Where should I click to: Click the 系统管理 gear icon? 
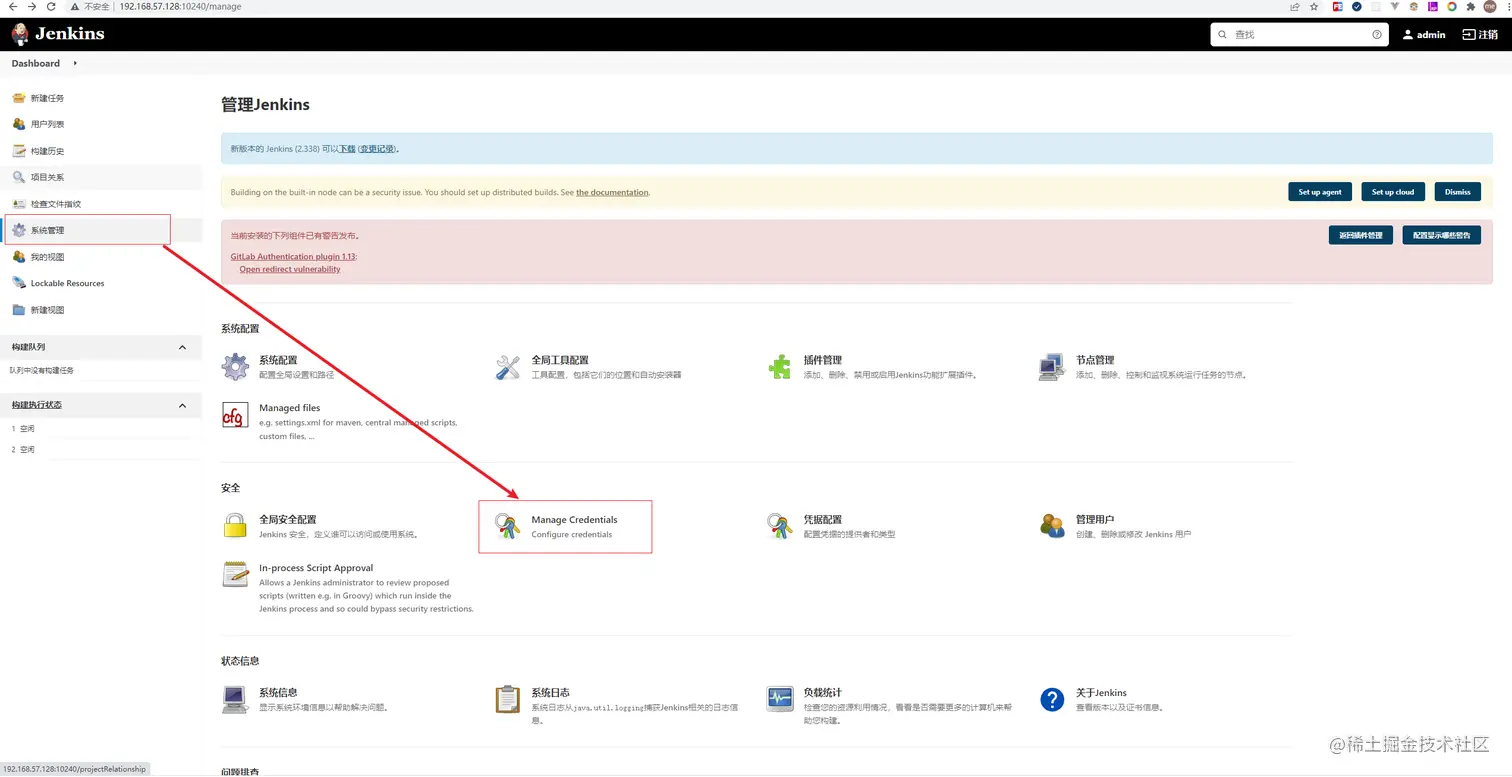(18, 230)
